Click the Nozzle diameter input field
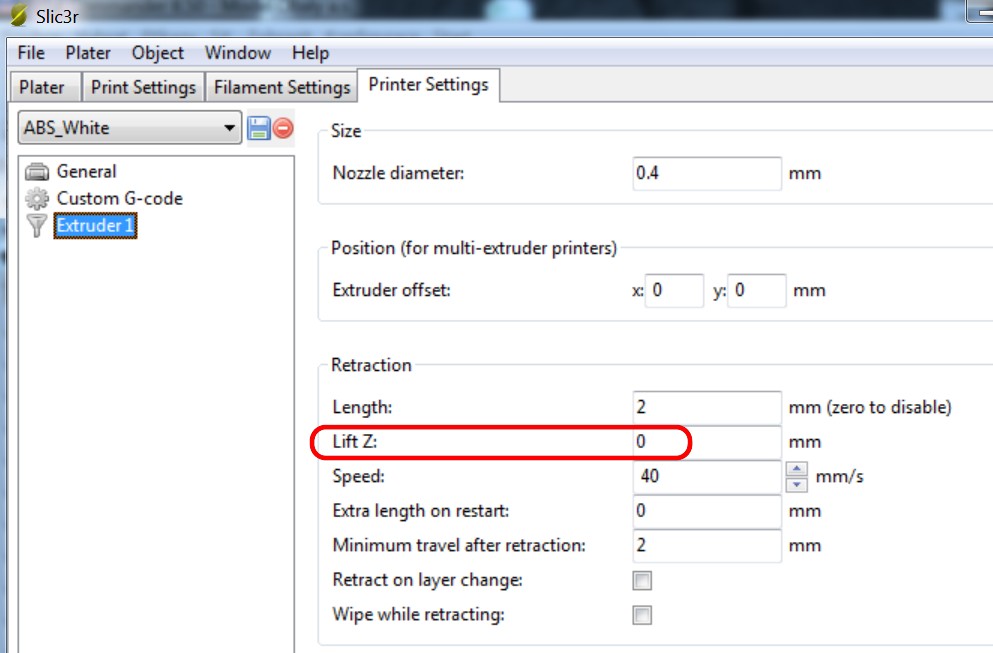The width and height of the screenshot is (993, 653). pos(706,173)
